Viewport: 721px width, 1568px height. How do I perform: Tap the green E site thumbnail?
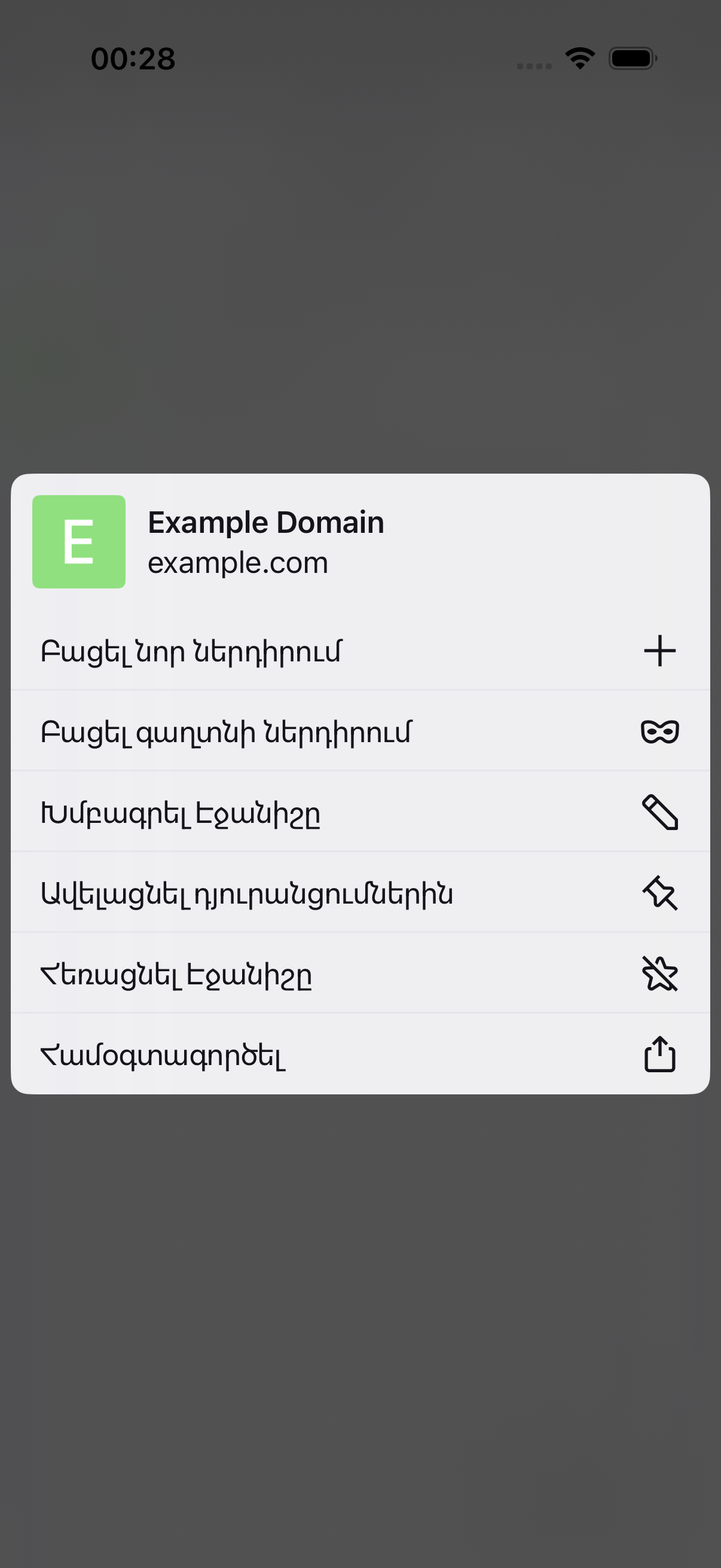[x=79, y=542]
